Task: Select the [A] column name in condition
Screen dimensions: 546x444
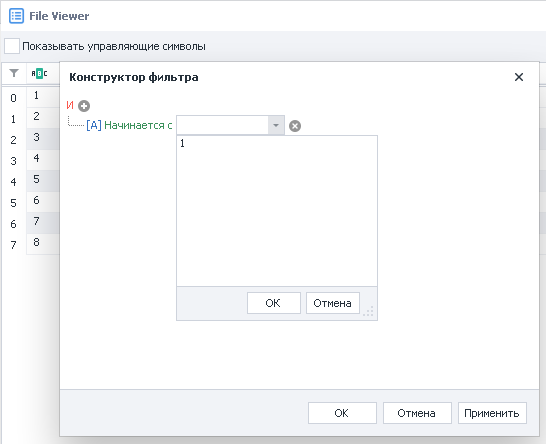Action: pos(94,125)
